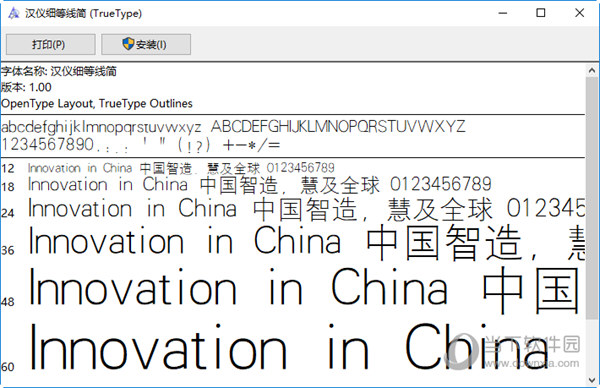The width and height of the screenshot is (600, 388).
Task: Click the title text 汉仪细等线简 (TrueType)
Action: [83, 13]
